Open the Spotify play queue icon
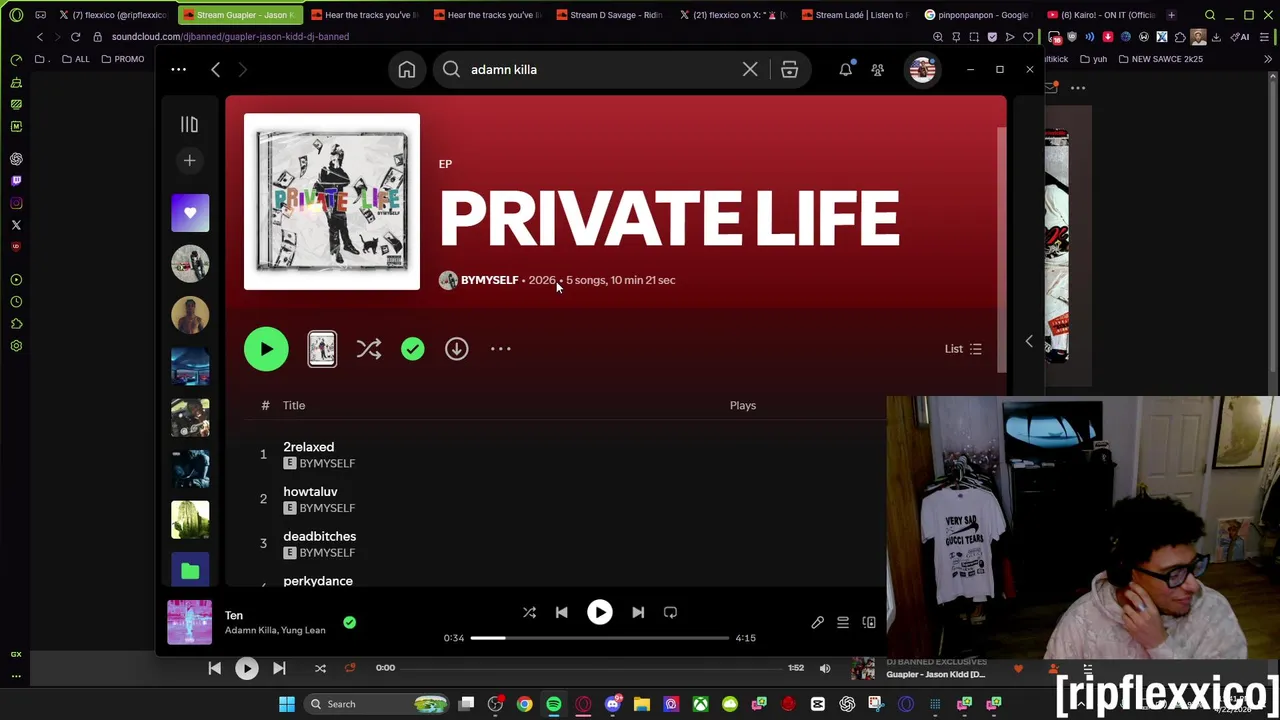This screenshot has height=720, width=1280. click(x=843, y=622)
